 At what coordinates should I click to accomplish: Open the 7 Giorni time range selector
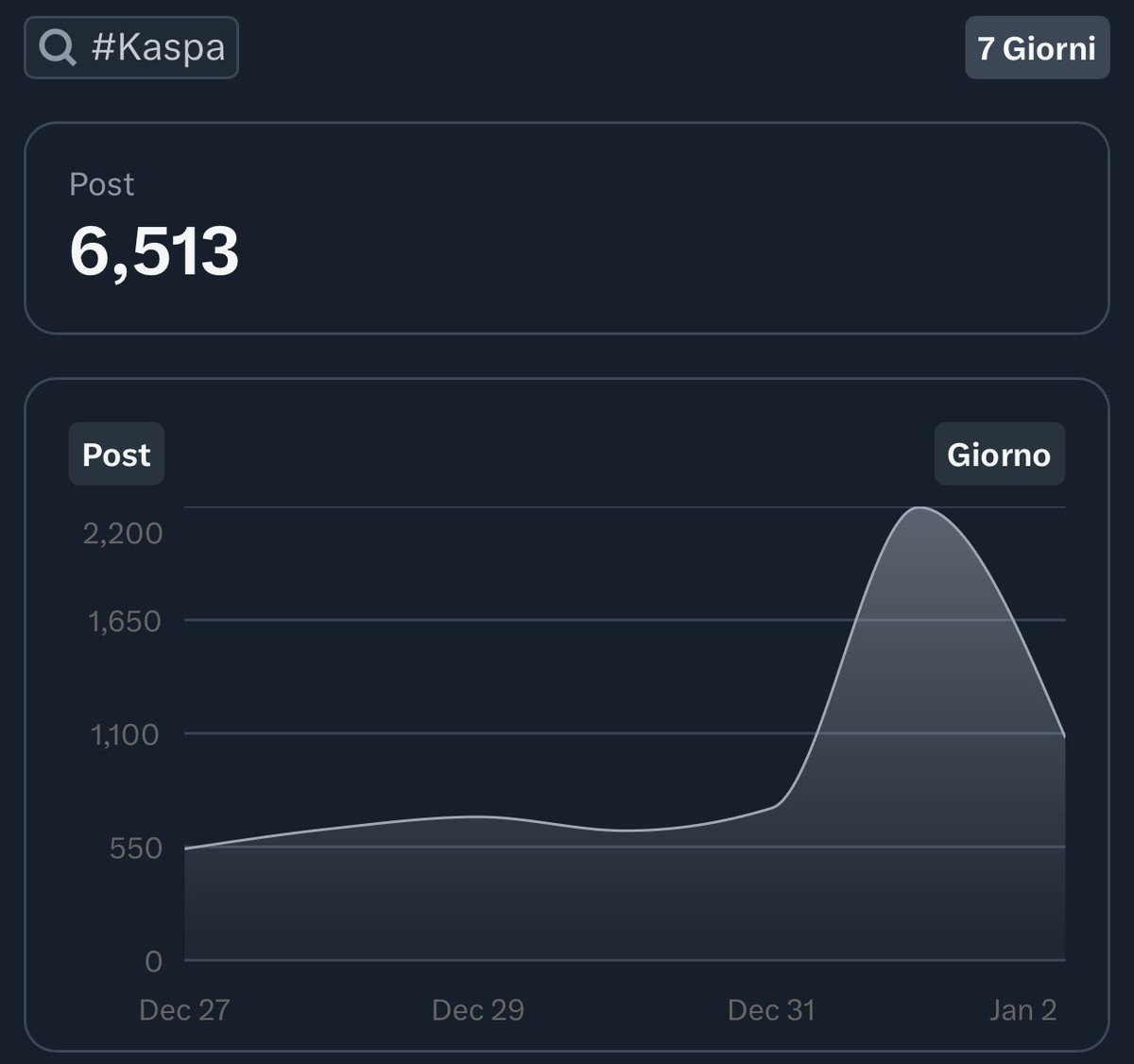click(1037, 46)
